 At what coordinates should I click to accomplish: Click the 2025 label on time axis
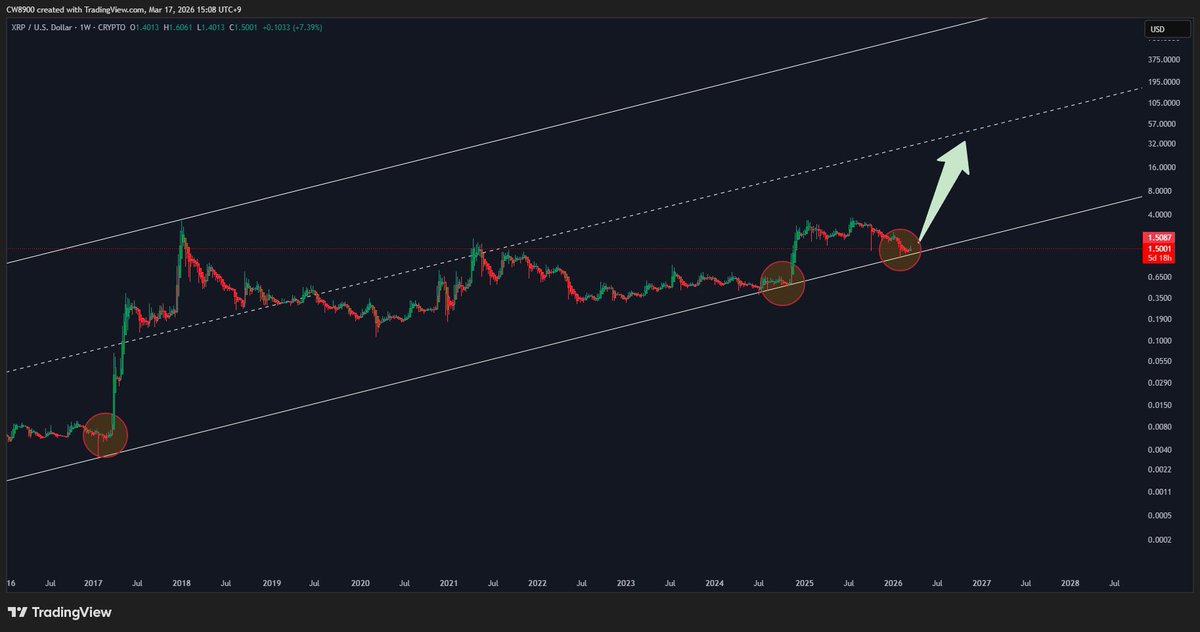[x=804, y=582]
